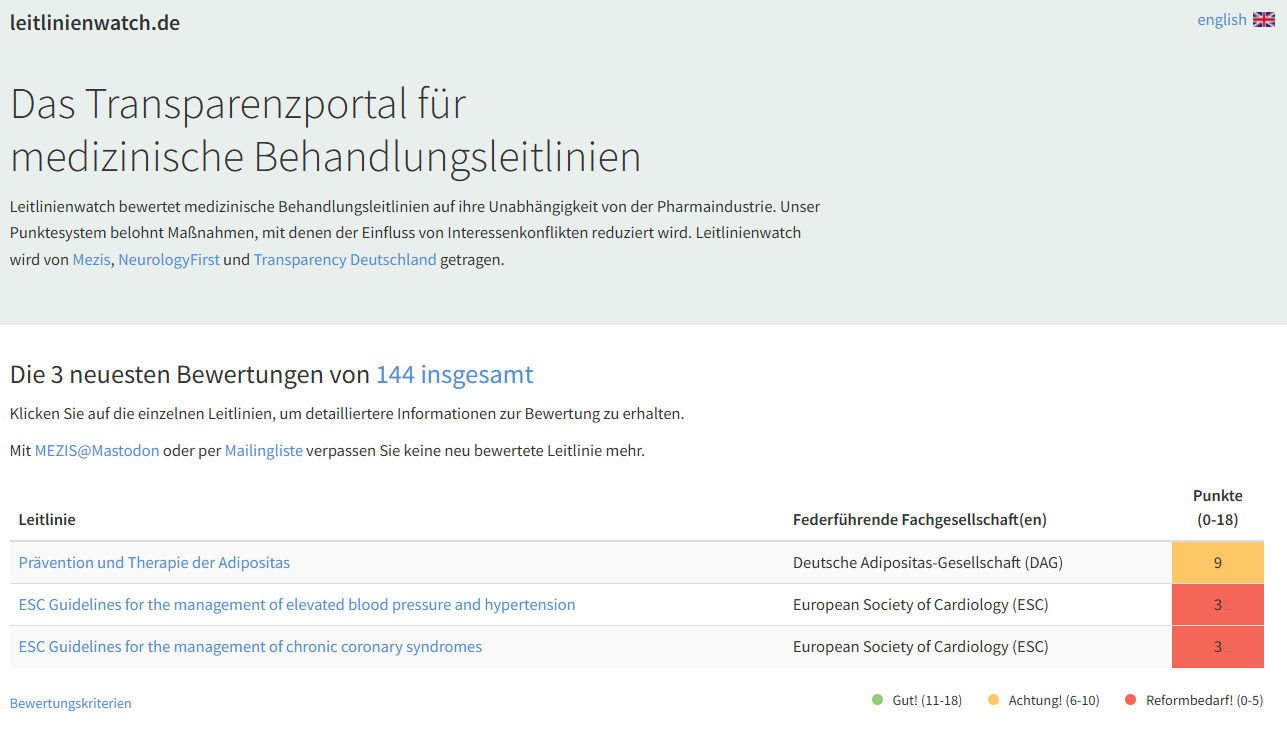The height and width of the screenshot is (745, 1287).
Task: Click the Gut! (11-18) legend text
Action: click(927, 701)
